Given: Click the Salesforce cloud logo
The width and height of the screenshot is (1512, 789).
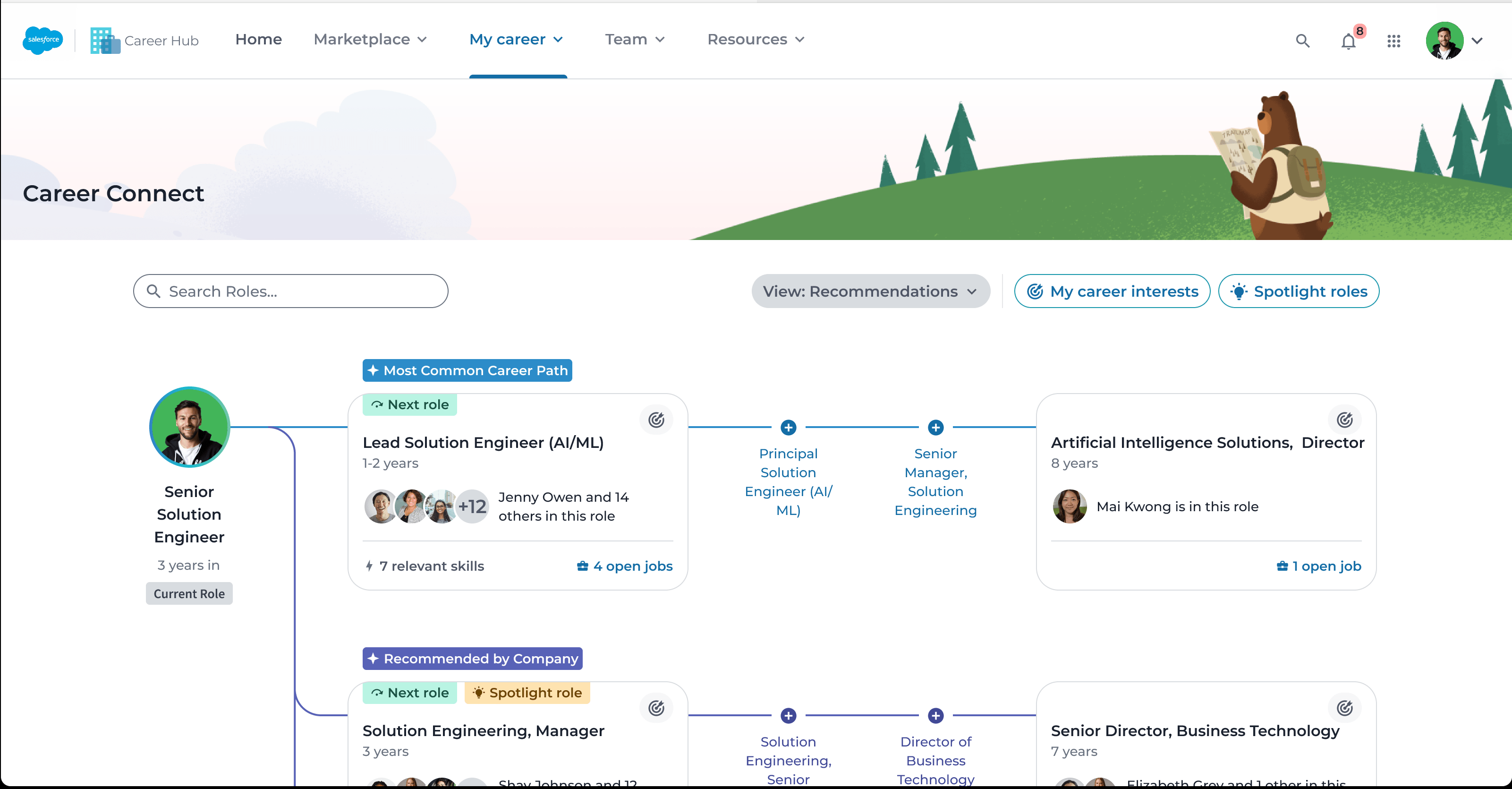Looking at the screenshot, I should 43,40.
